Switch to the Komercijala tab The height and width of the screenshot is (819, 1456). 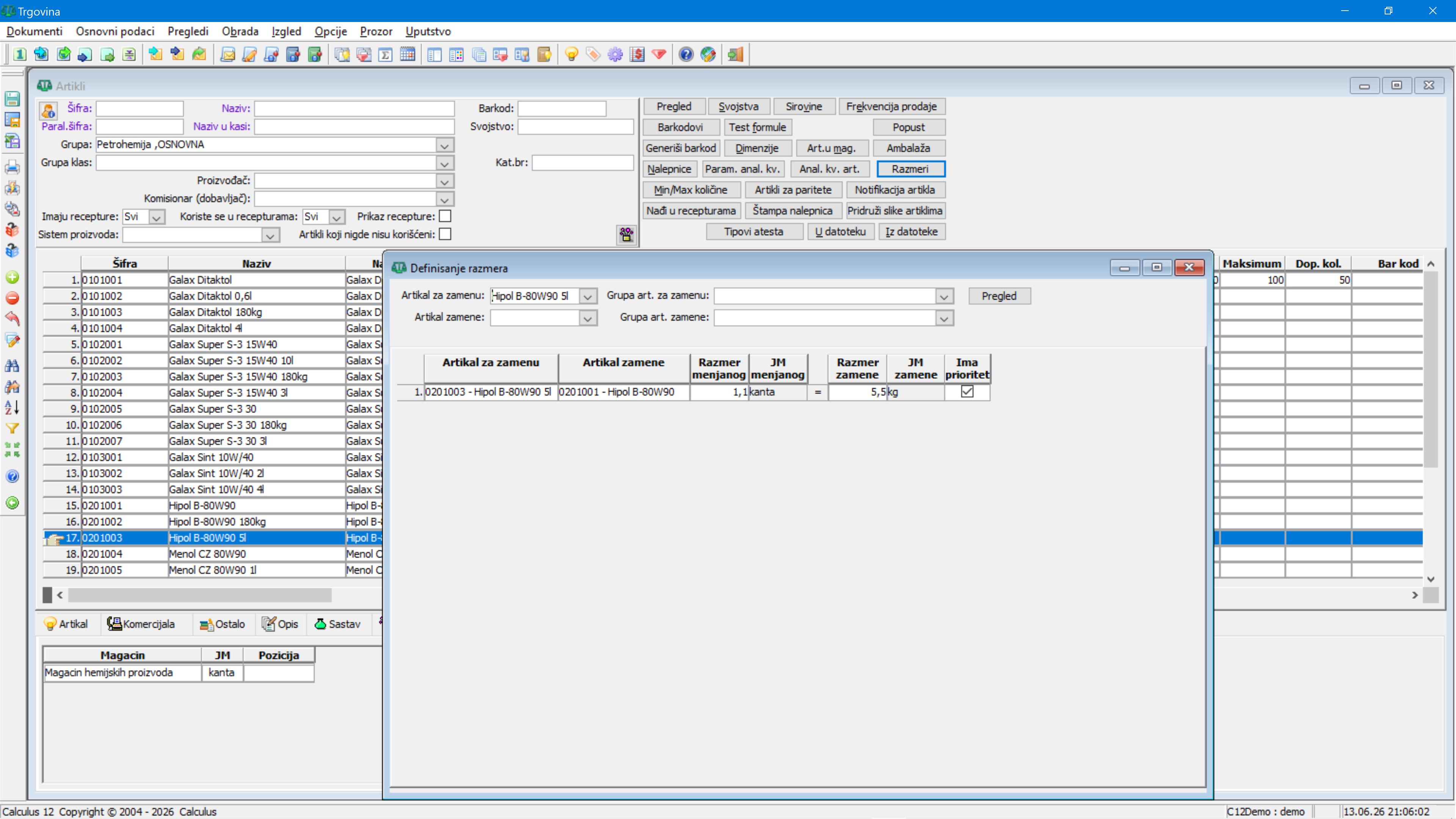pyautogui.click(x=141, y=624)
